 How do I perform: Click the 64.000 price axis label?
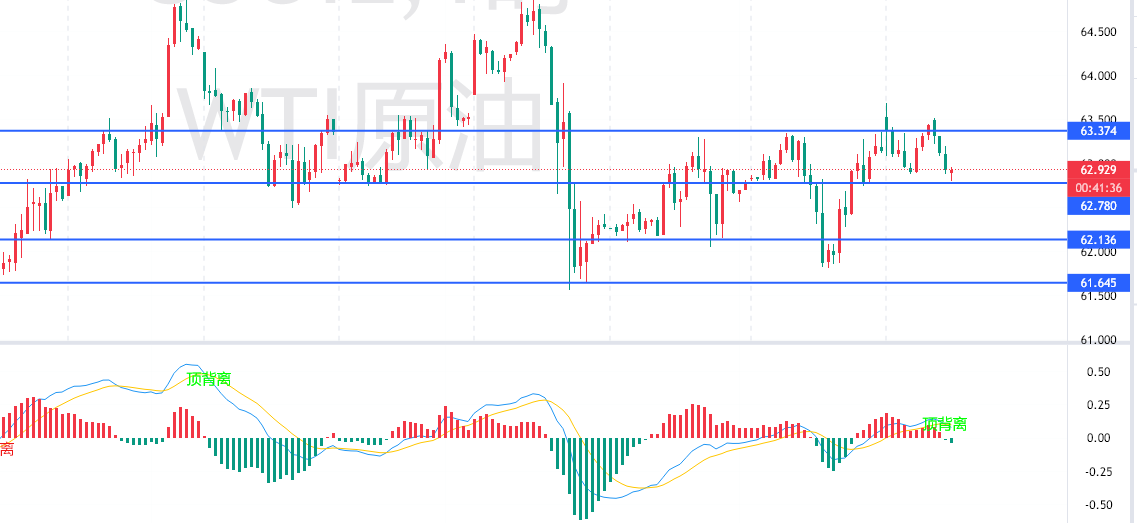1098,76
